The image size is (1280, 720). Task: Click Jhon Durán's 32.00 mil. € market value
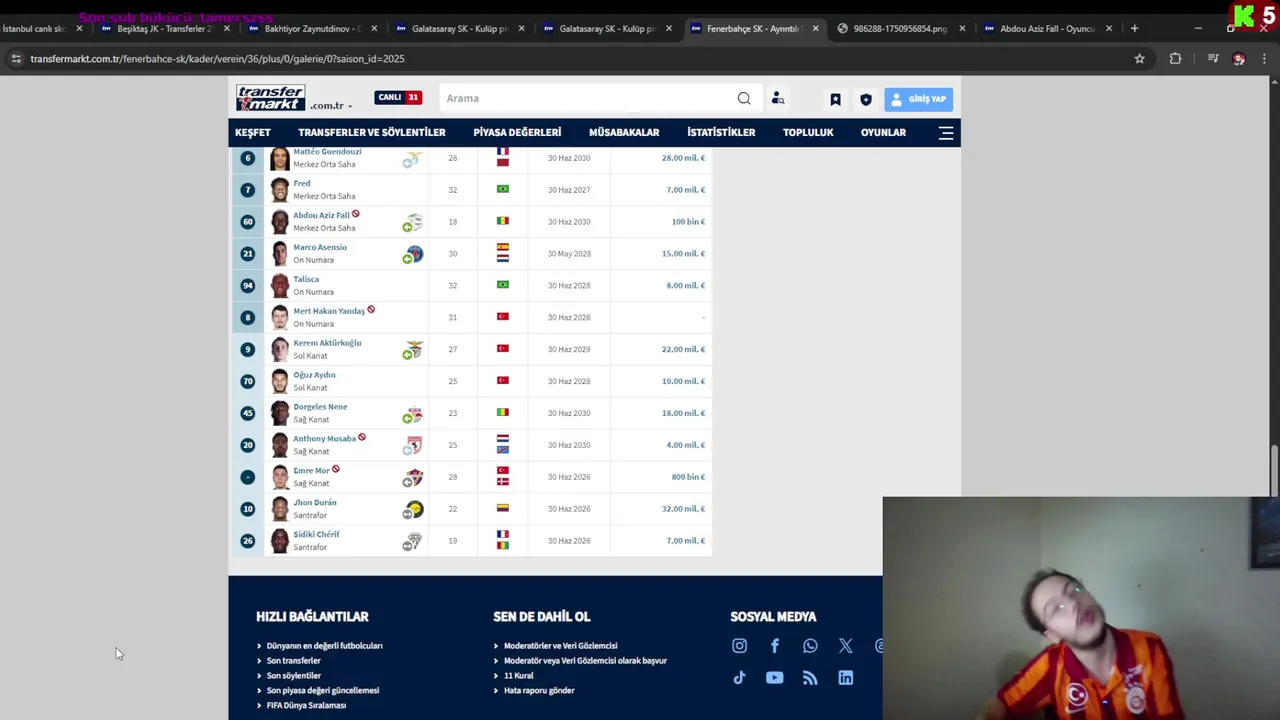point(683,509)
